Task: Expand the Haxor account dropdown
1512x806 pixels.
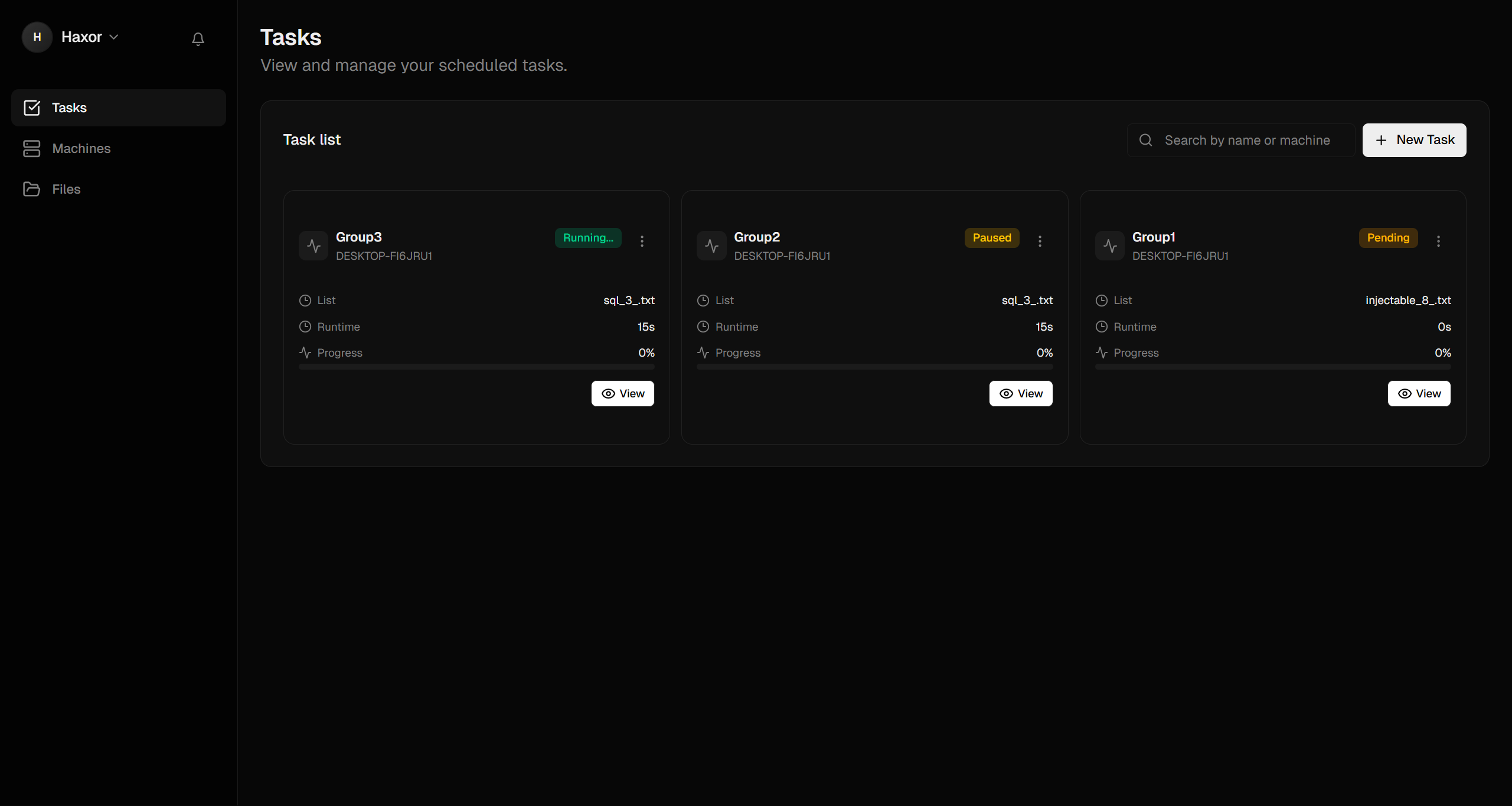Action: (90, 37)
